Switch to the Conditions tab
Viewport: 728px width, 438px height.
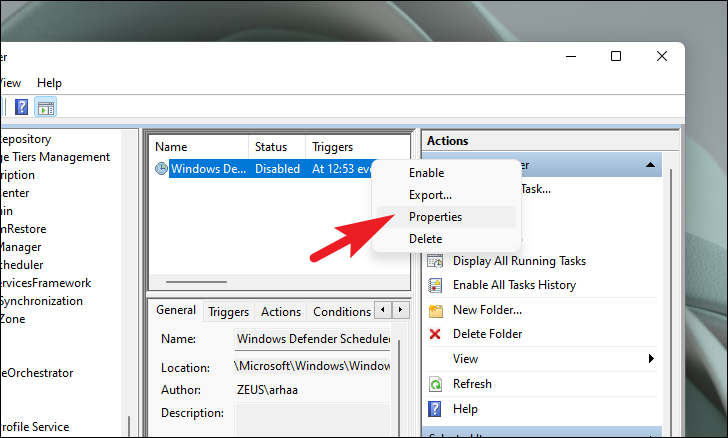coord(342,312)
